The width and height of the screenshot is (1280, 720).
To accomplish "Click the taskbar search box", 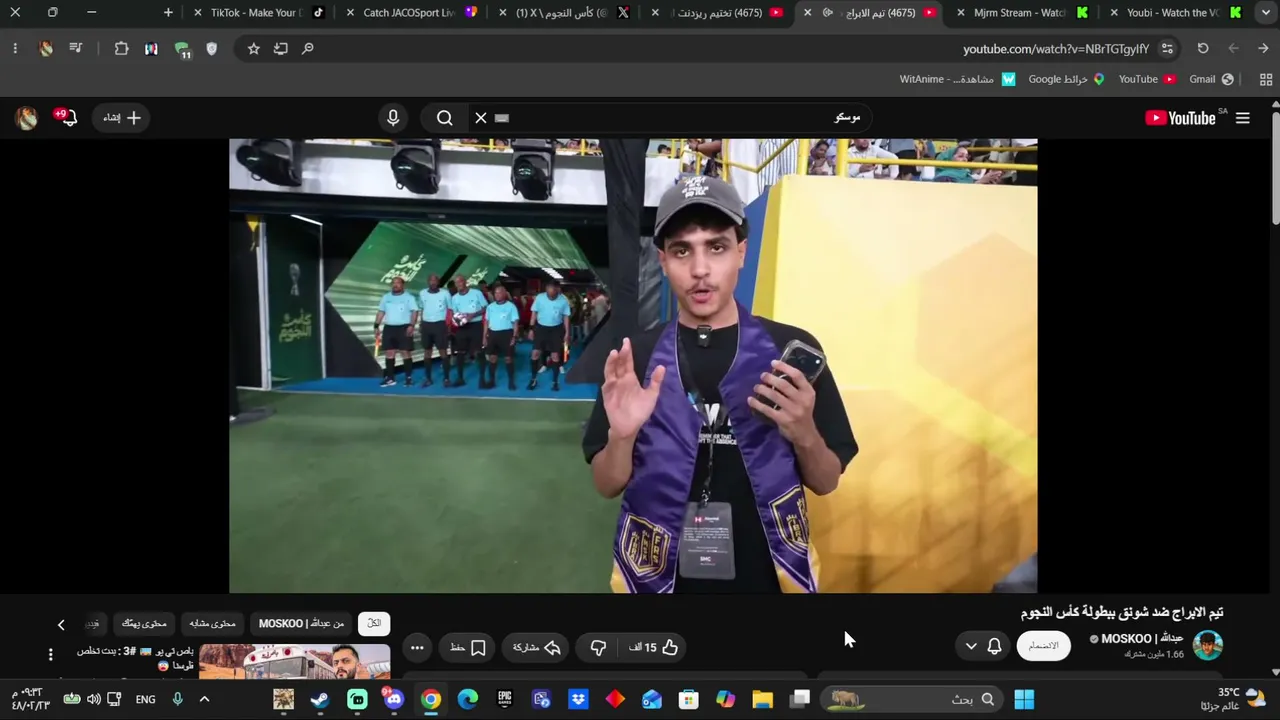I will click(912, 699).
